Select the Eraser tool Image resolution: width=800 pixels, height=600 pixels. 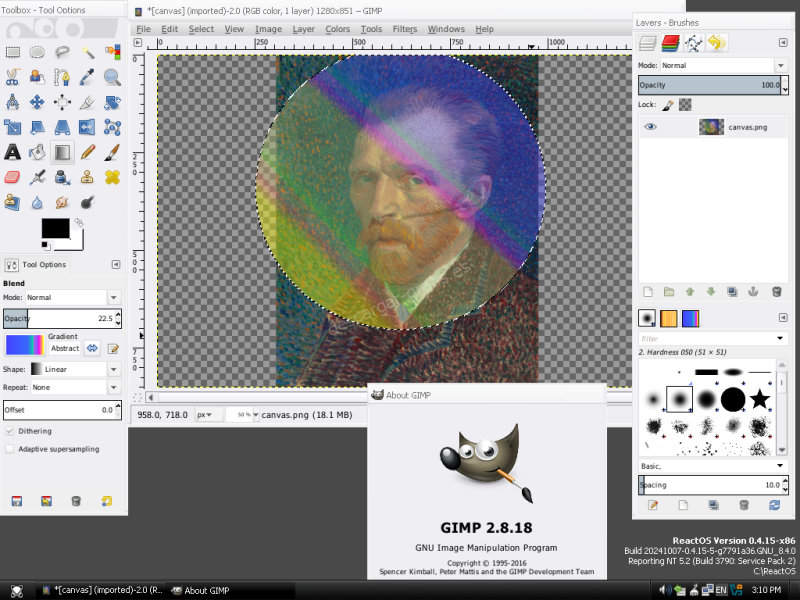(x=13, y=177)
